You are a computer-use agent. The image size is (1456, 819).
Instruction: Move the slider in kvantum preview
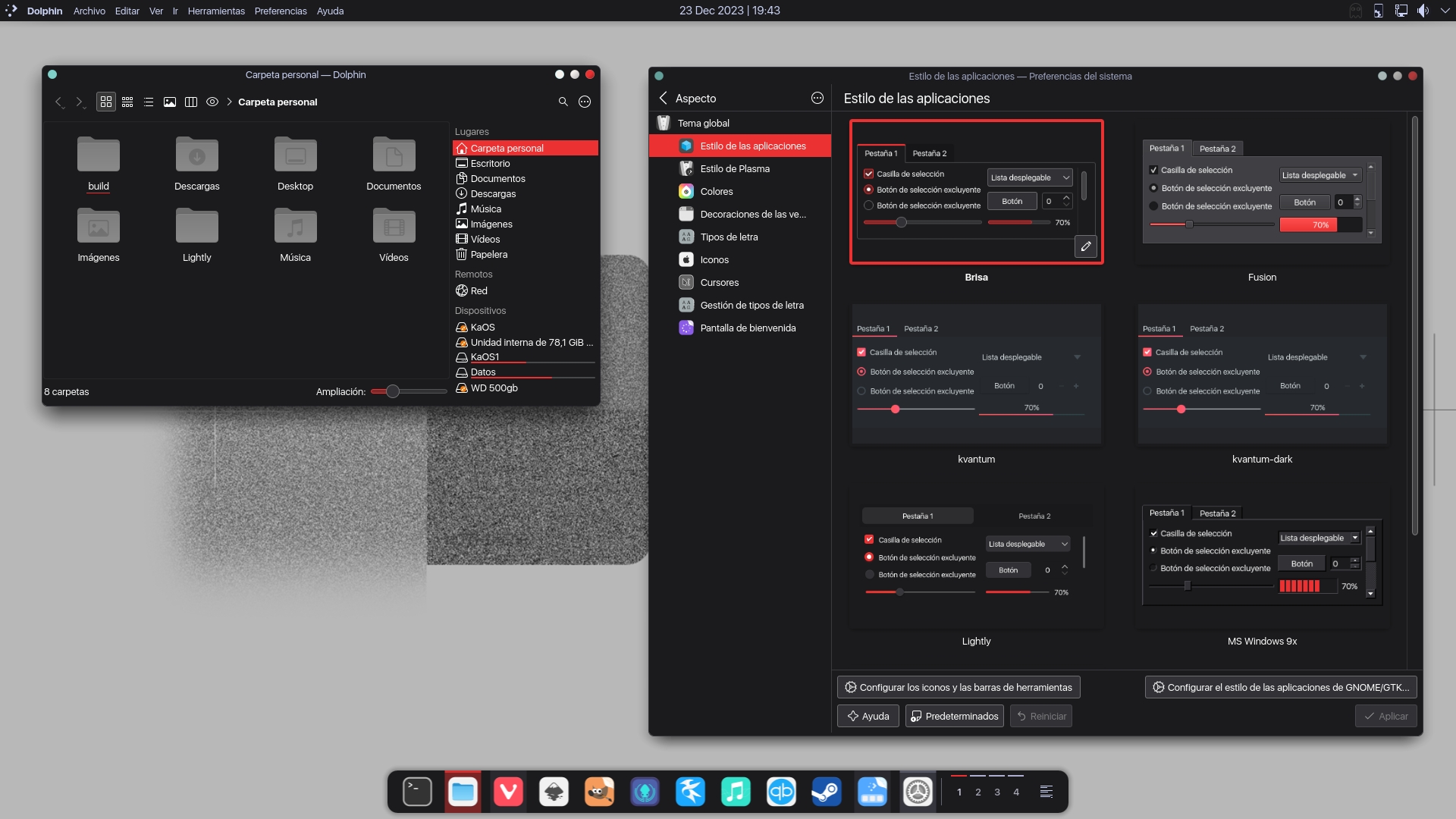tap(896, 409)
